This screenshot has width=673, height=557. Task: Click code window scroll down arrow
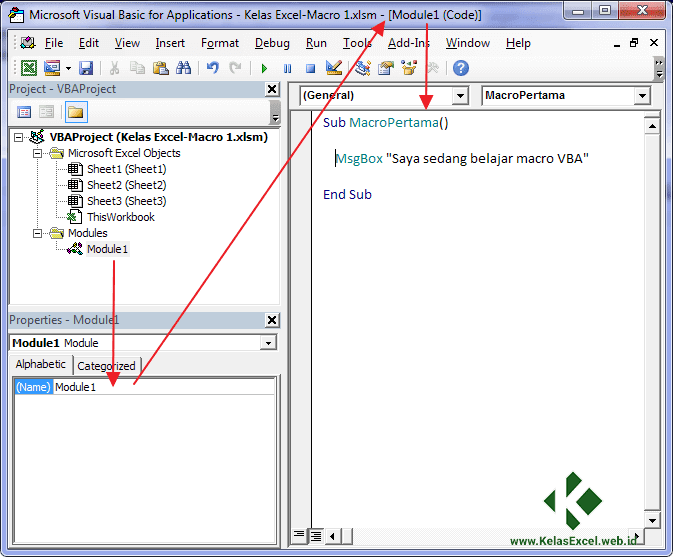pos(652,521)
